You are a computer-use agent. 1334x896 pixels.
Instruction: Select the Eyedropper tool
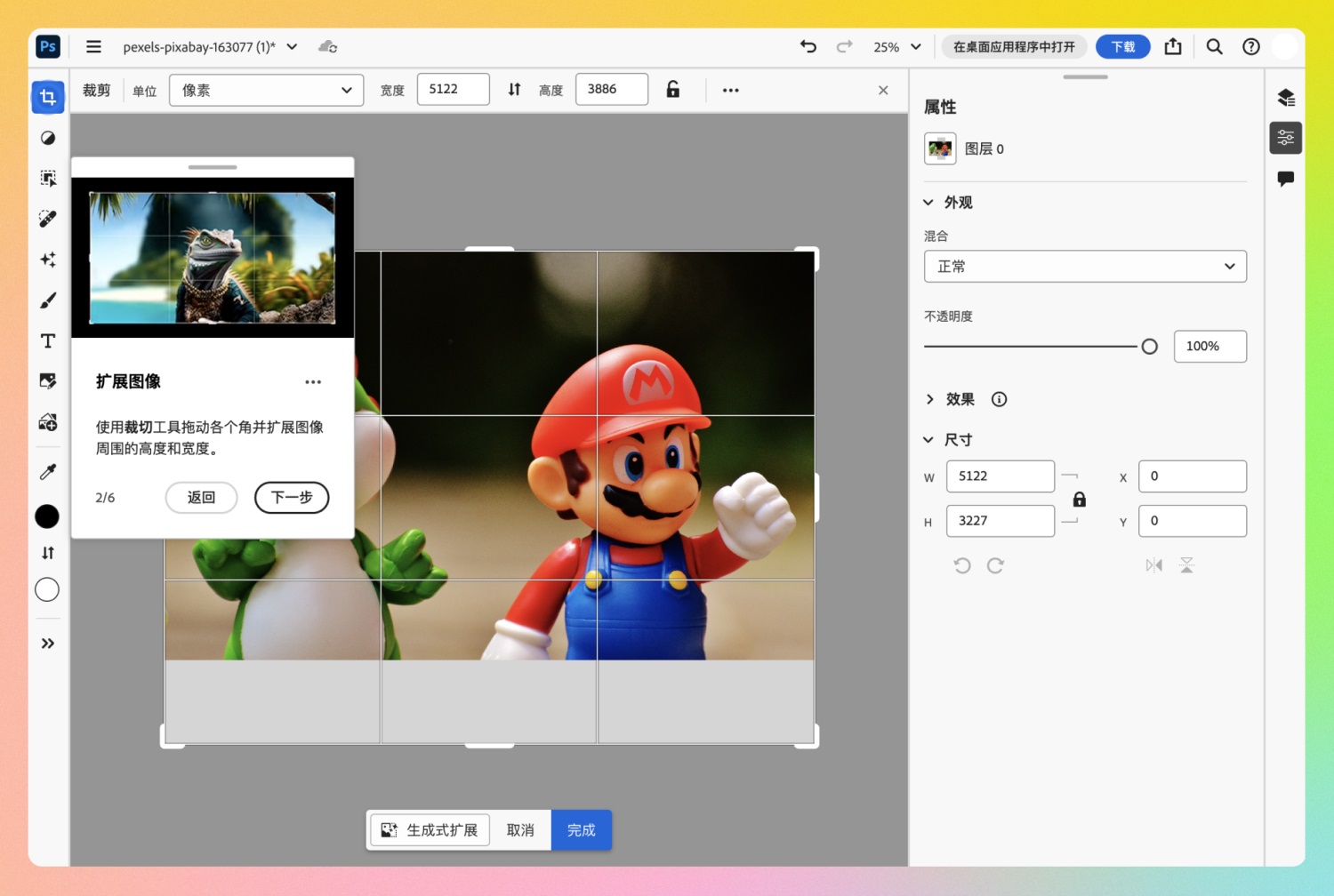(48, 472)
